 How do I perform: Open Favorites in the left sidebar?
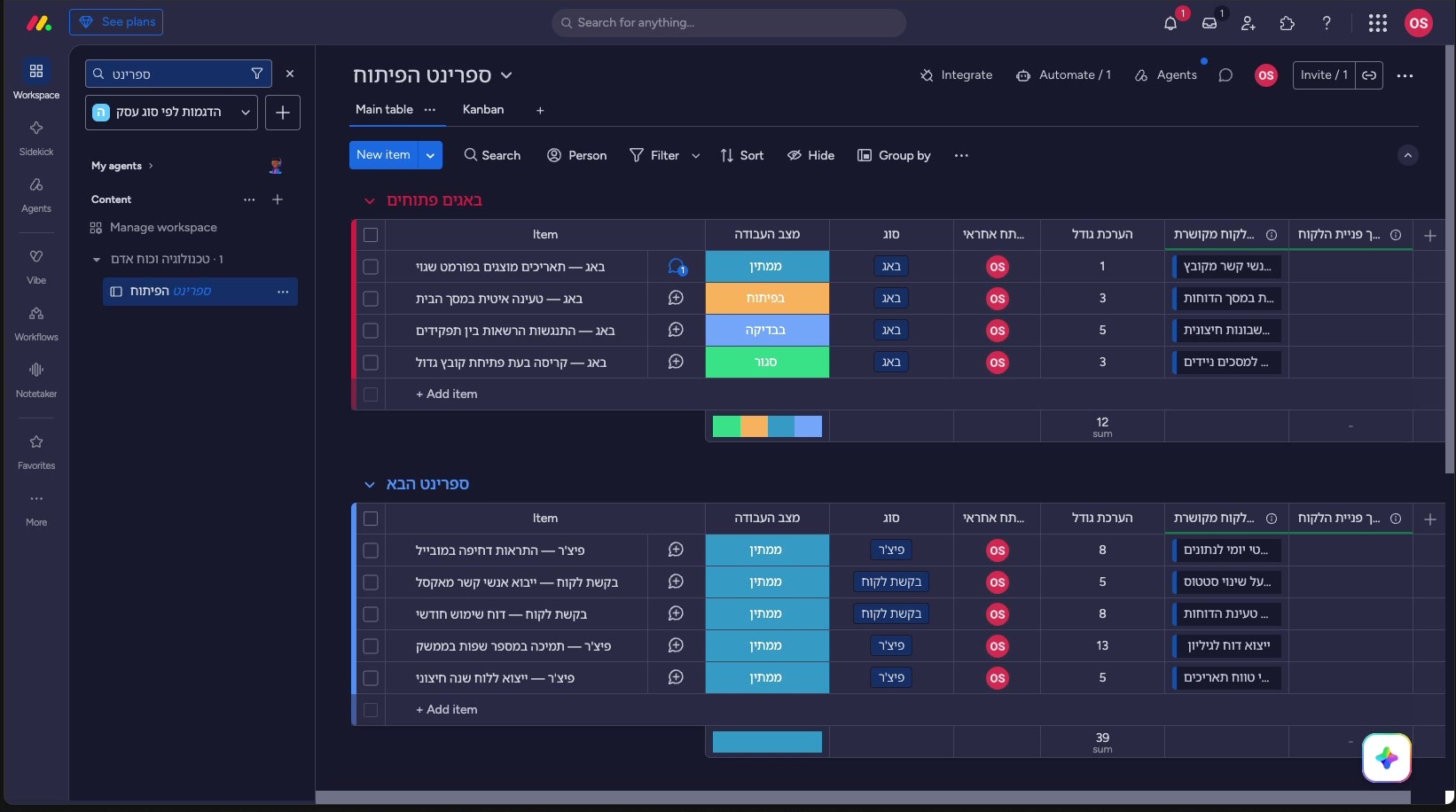click(x=36, y=451)
